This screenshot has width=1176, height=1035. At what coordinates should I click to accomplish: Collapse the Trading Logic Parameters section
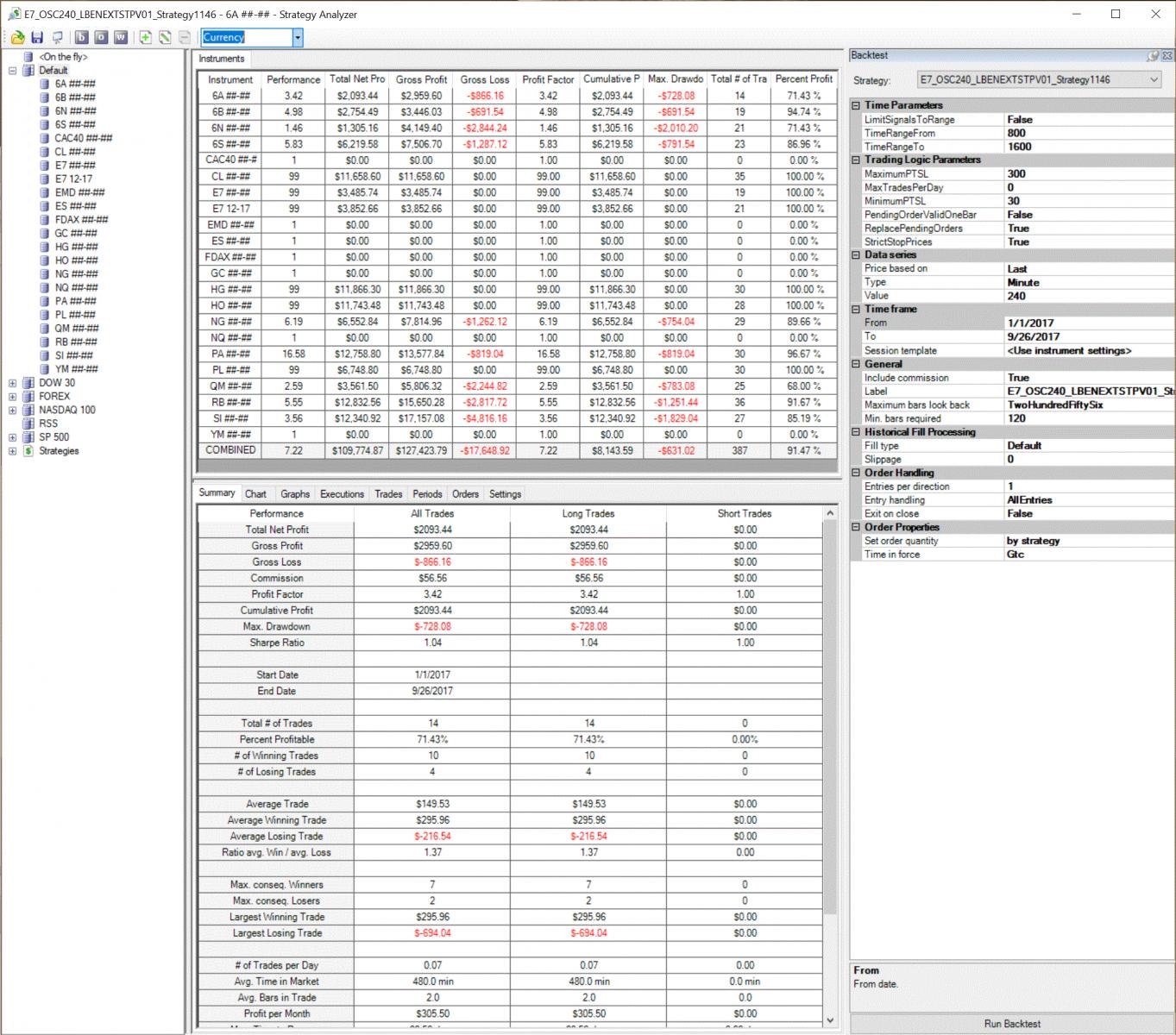(856, 160)
